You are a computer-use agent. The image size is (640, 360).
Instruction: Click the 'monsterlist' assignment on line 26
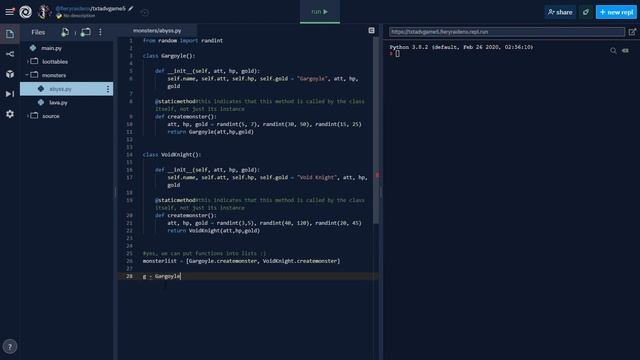[241, 261]
